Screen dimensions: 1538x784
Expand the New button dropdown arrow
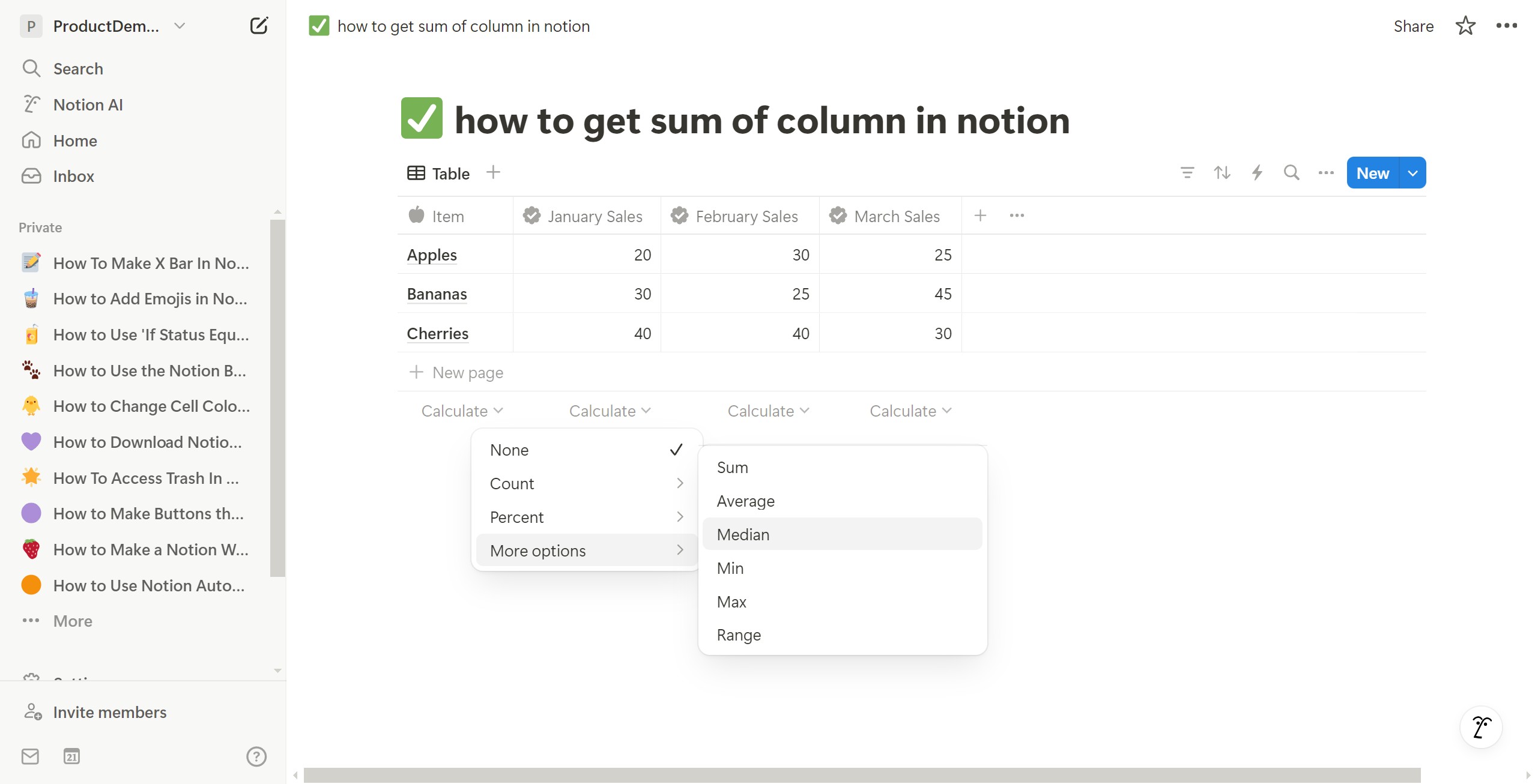[x=1413, y=173]
